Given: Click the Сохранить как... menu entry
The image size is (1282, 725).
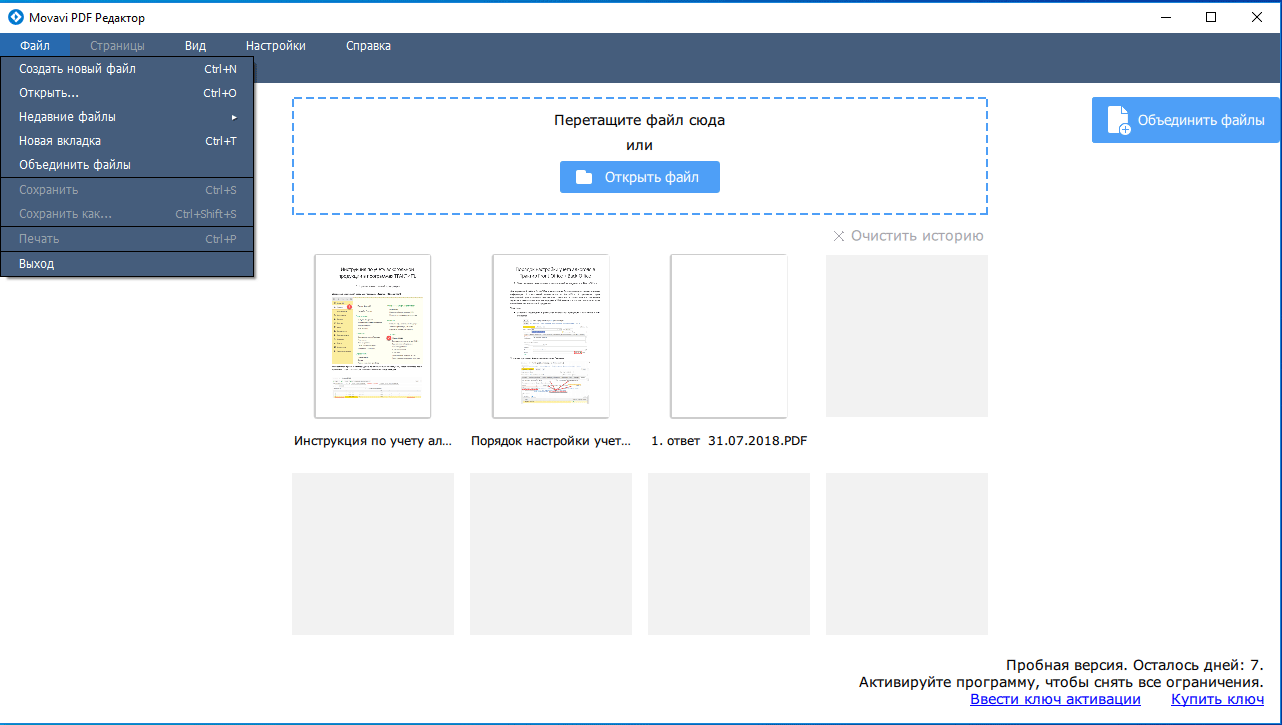Looking at the screenshot, I should 127,214.
